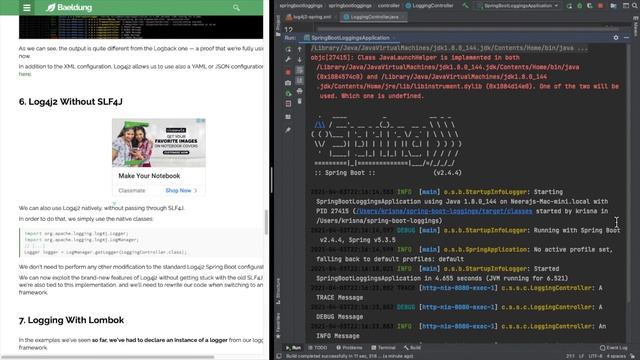640x360 pixels.
Task: Minimize Run panel with hide icon
Action: tap(627, 38)
